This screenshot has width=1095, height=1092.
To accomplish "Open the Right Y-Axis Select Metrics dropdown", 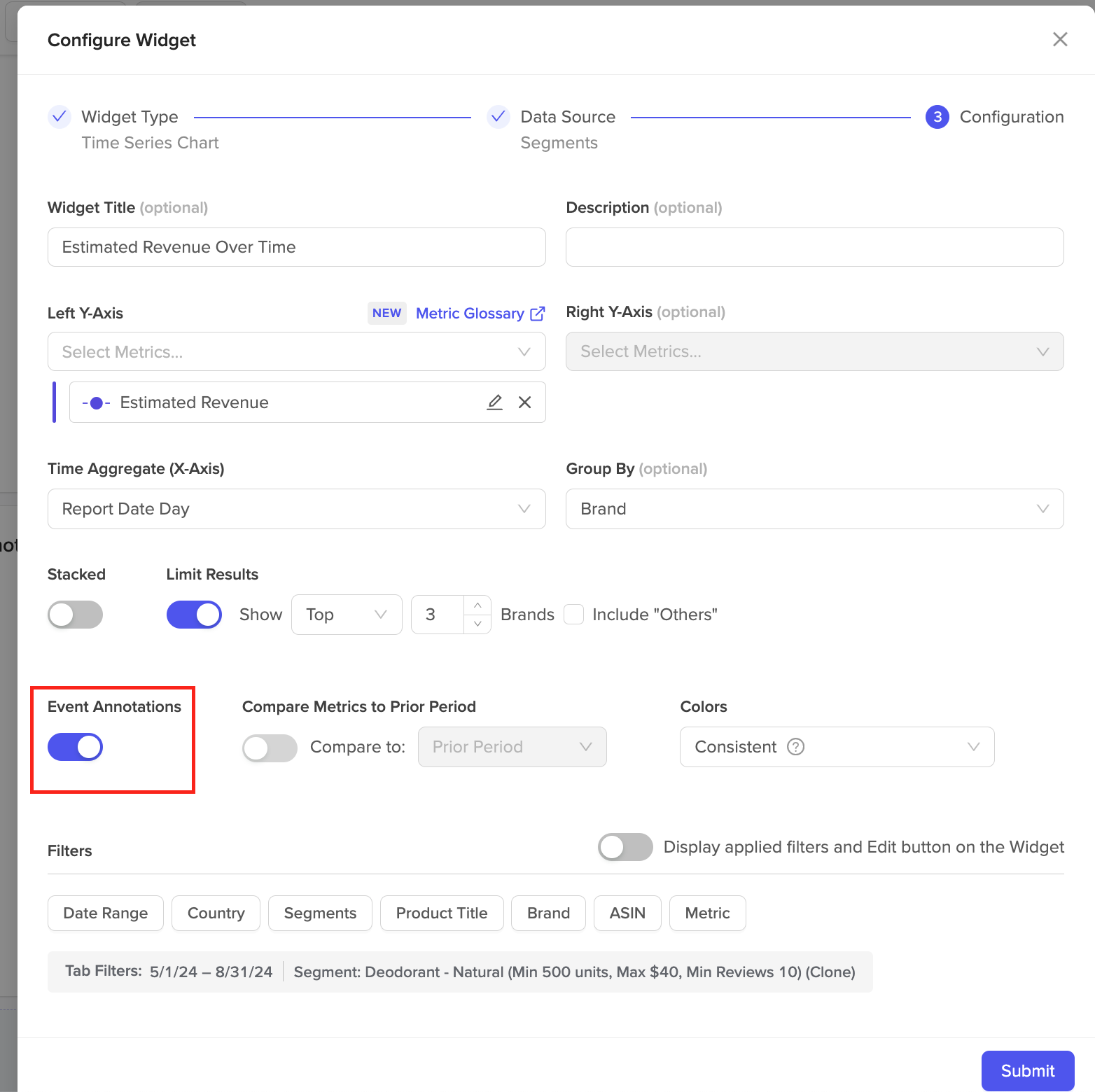I will (815, 351).
